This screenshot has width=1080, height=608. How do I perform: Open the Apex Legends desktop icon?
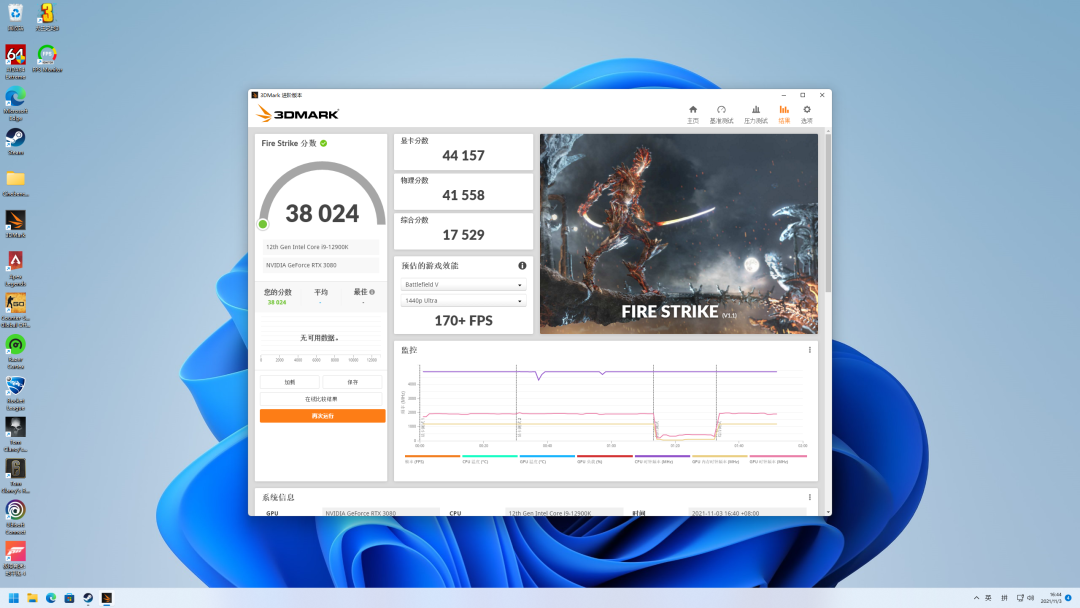point(15,269)
